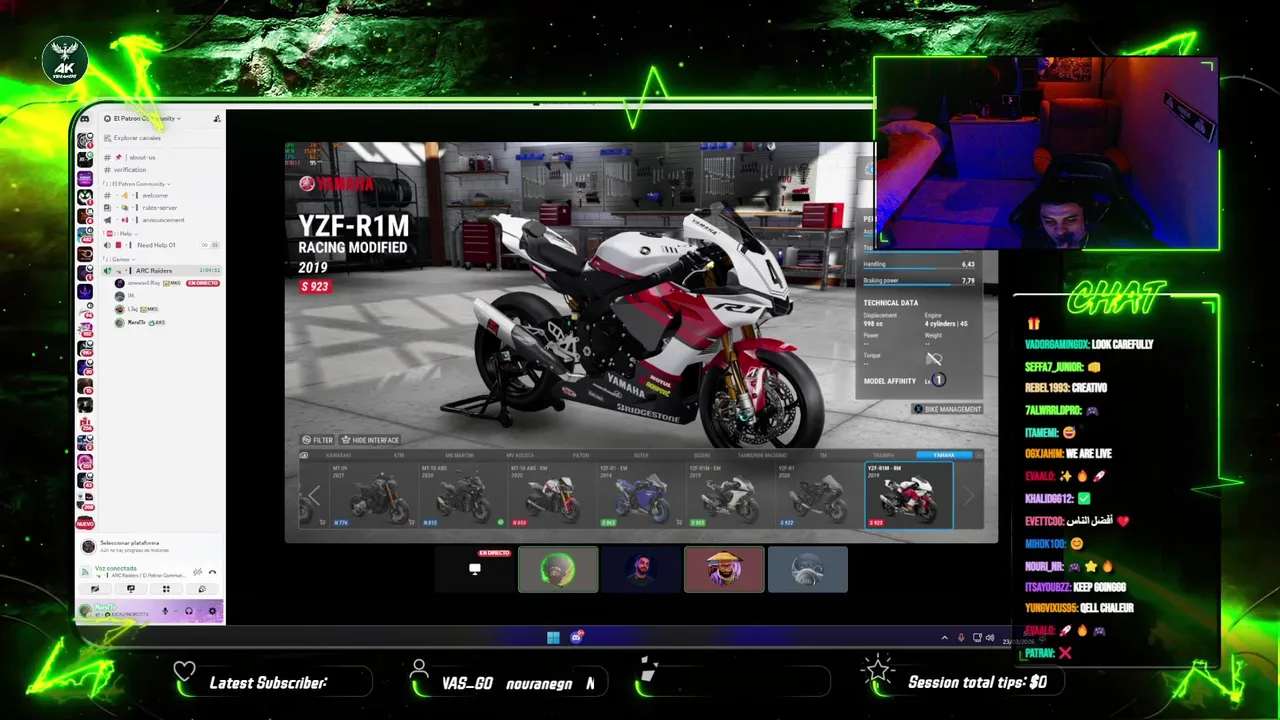Open headphone output options arrow
This screenshot has height=720, width=1280.
(x=200, y=611)
